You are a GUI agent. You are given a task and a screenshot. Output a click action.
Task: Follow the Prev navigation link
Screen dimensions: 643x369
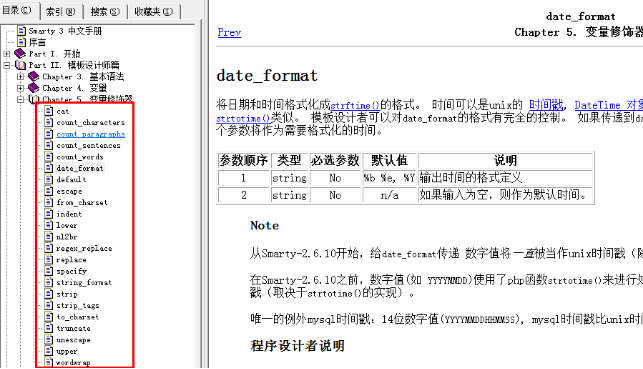pyautogui.click(x=229, y=32)
